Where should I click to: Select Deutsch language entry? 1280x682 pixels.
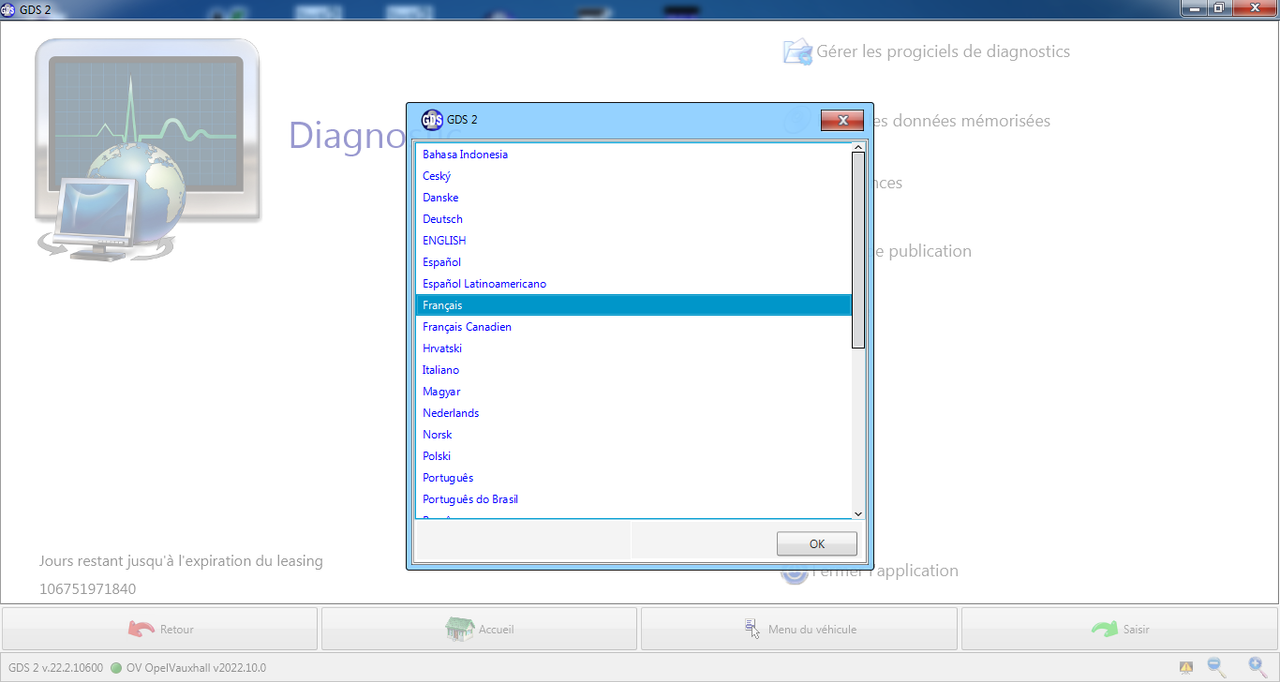pyautogui.click(x=633, y=219)
